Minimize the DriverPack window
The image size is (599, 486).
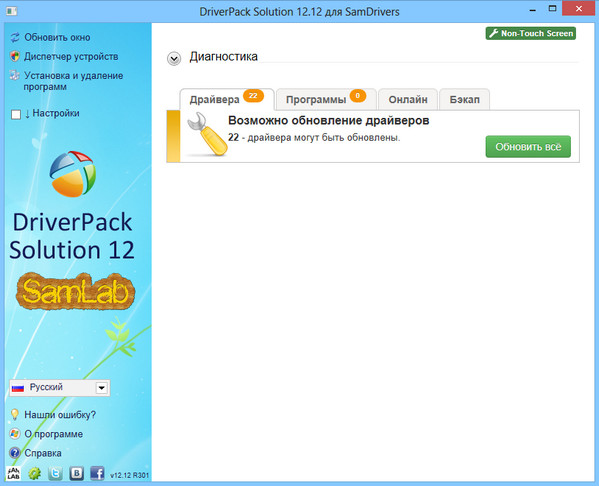pyautogui.click(x=533, y=10)
